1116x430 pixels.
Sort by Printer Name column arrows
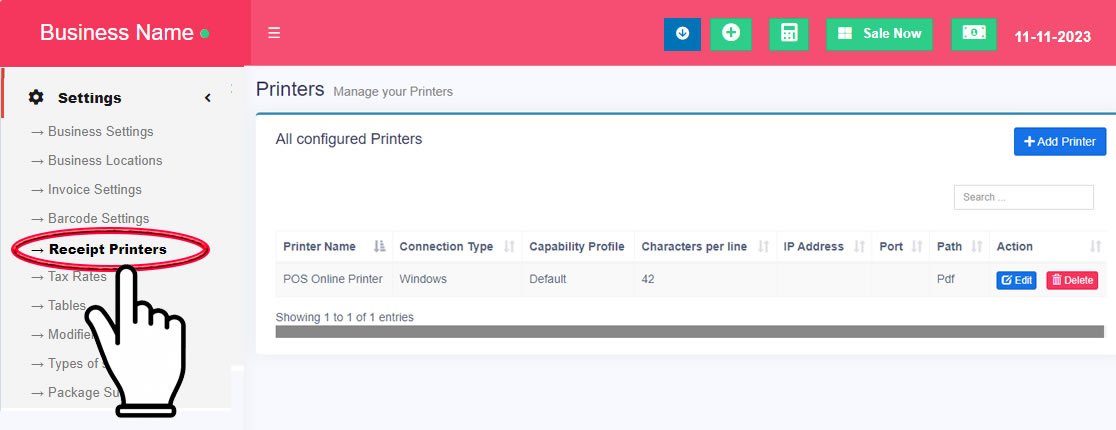pos(379,247)
